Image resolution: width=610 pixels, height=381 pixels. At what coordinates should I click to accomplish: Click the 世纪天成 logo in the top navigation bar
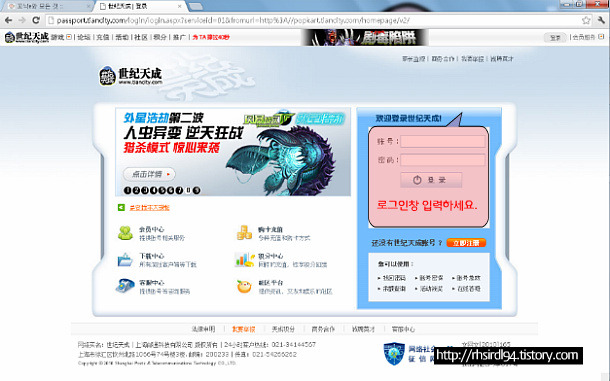26,37
